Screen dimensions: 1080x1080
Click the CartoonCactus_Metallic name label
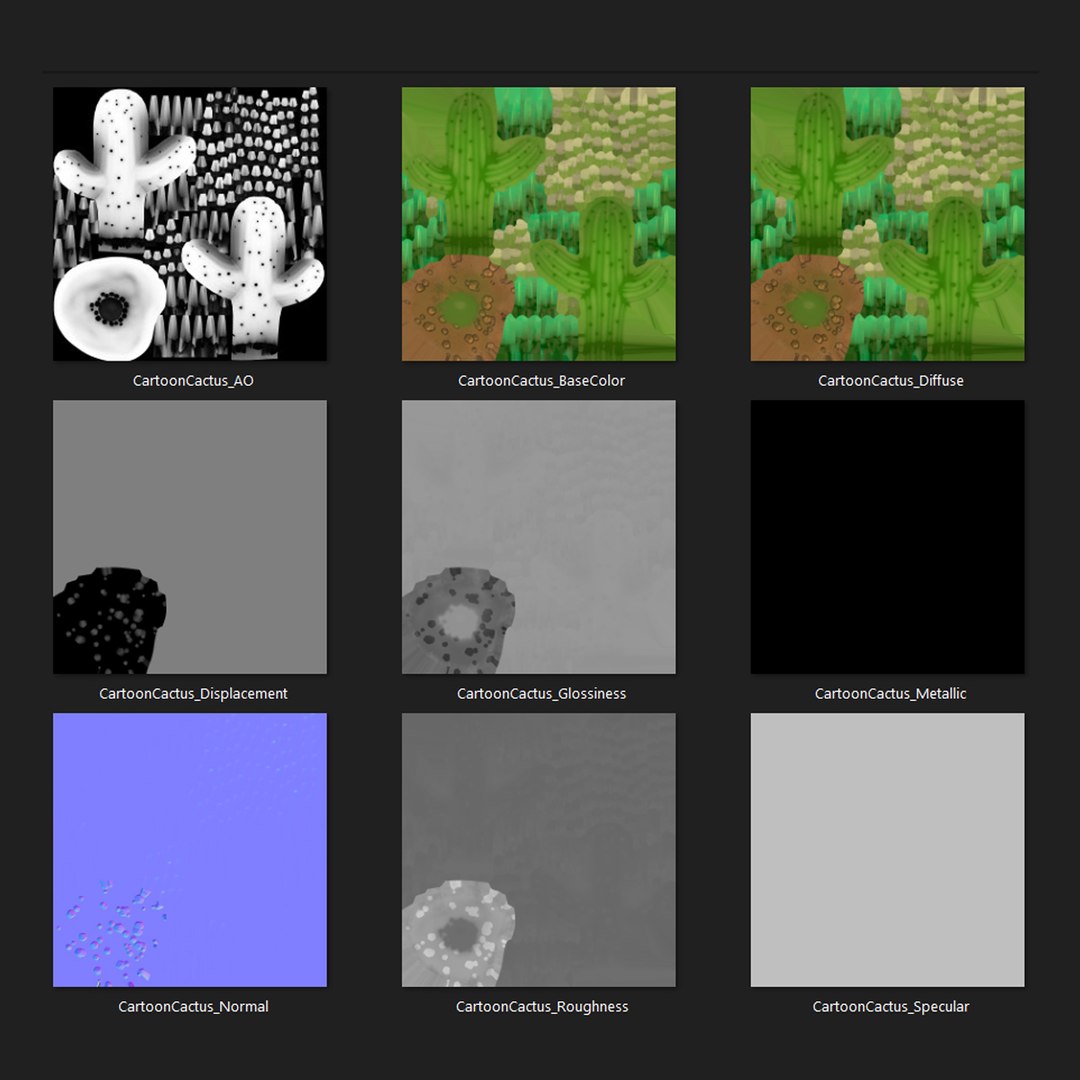pos(891,694)
